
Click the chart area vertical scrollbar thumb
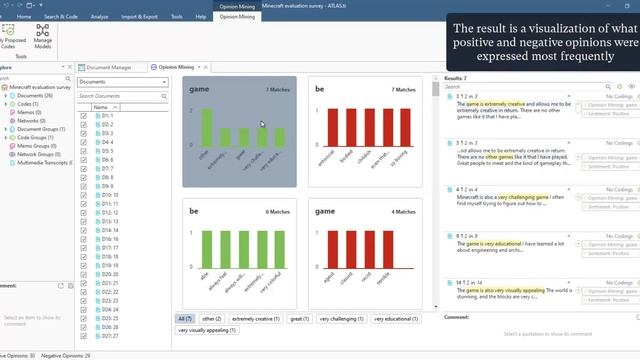436,88
